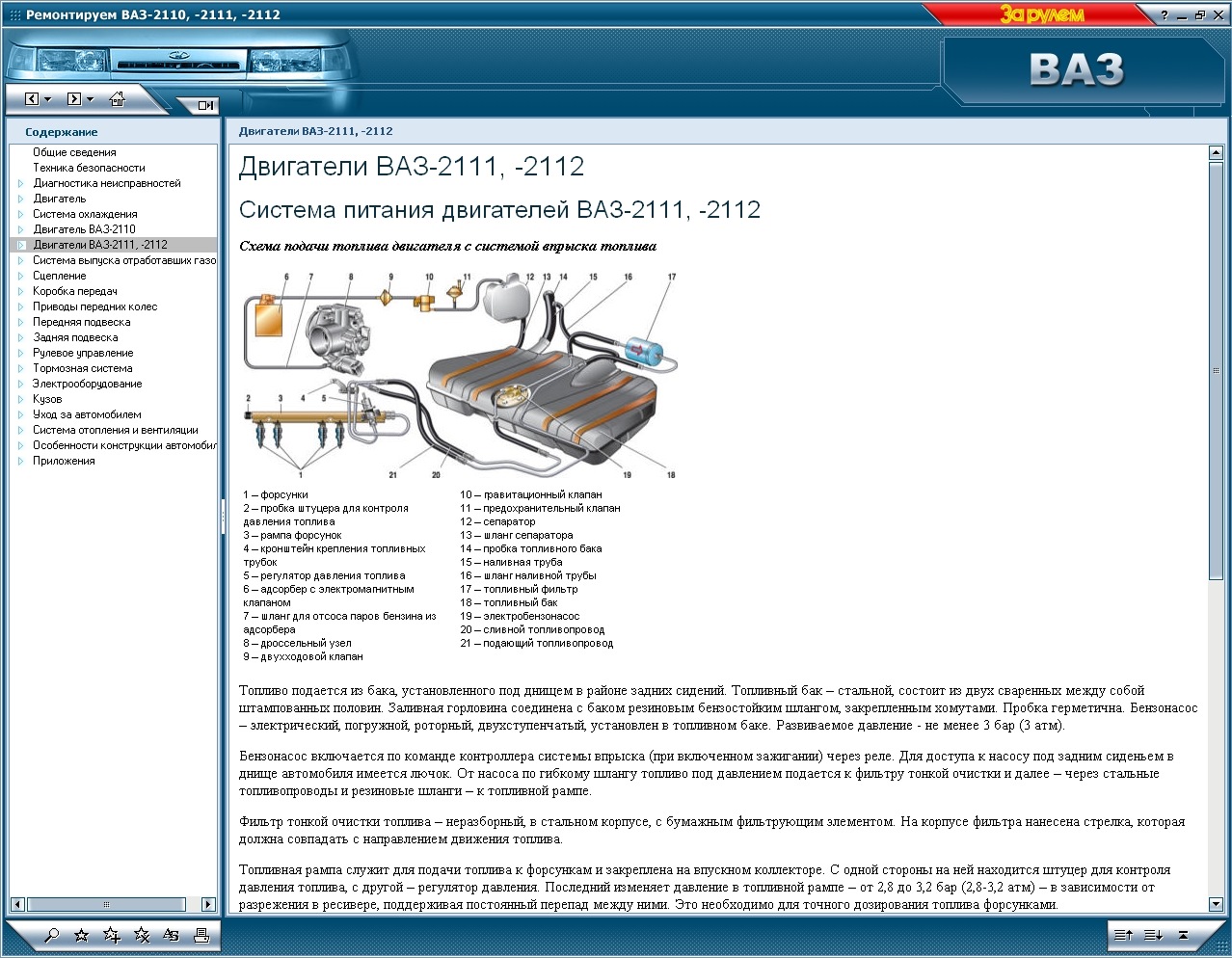Select Передняя подвеска entry
Image resolution: width=1232 pixels, height=958 pixels.
click(81, 322)
